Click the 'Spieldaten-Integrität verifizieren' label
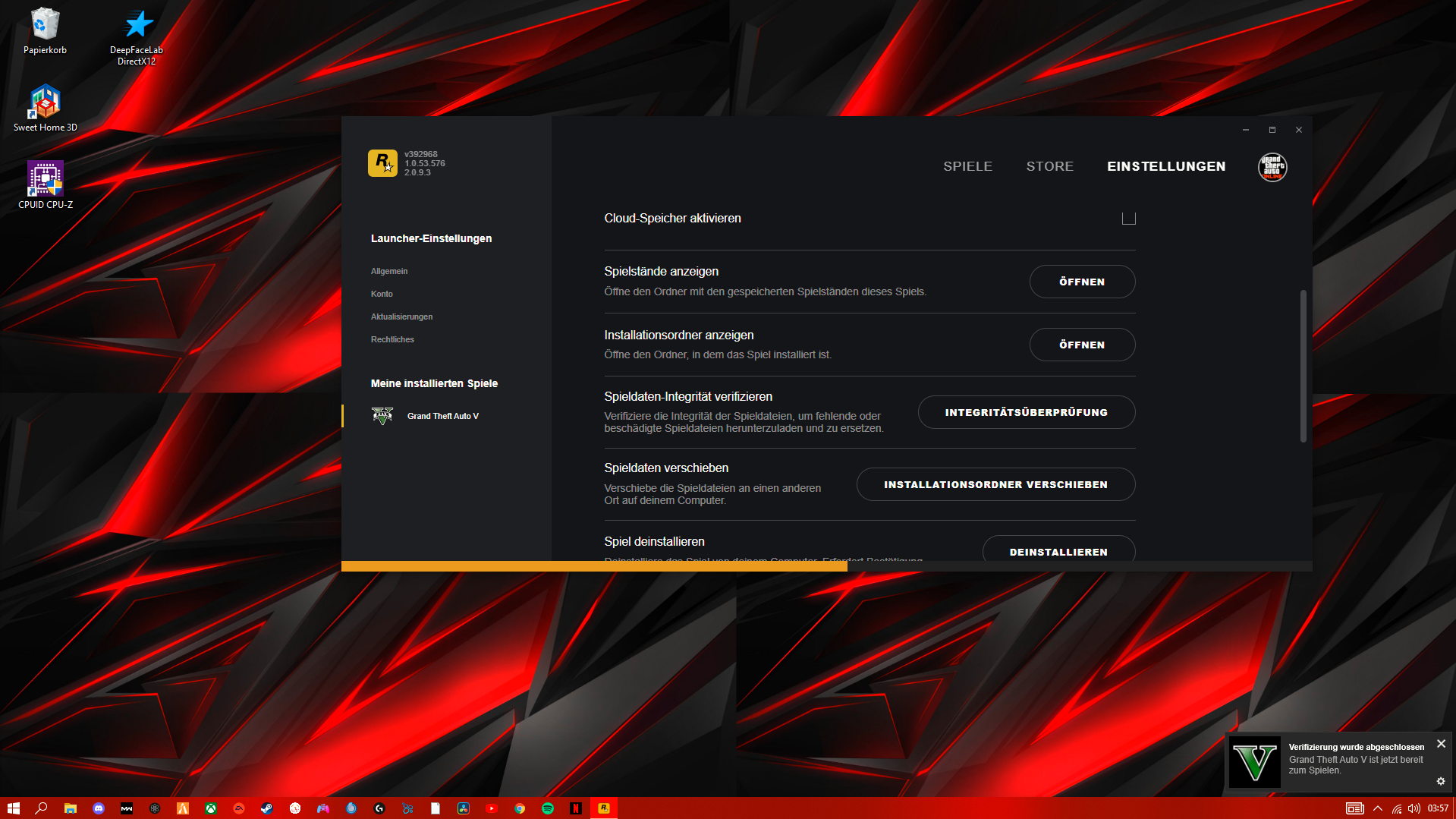Viewport: 1456px width, 819px height. pyautogui.click(x=688, y=396)
